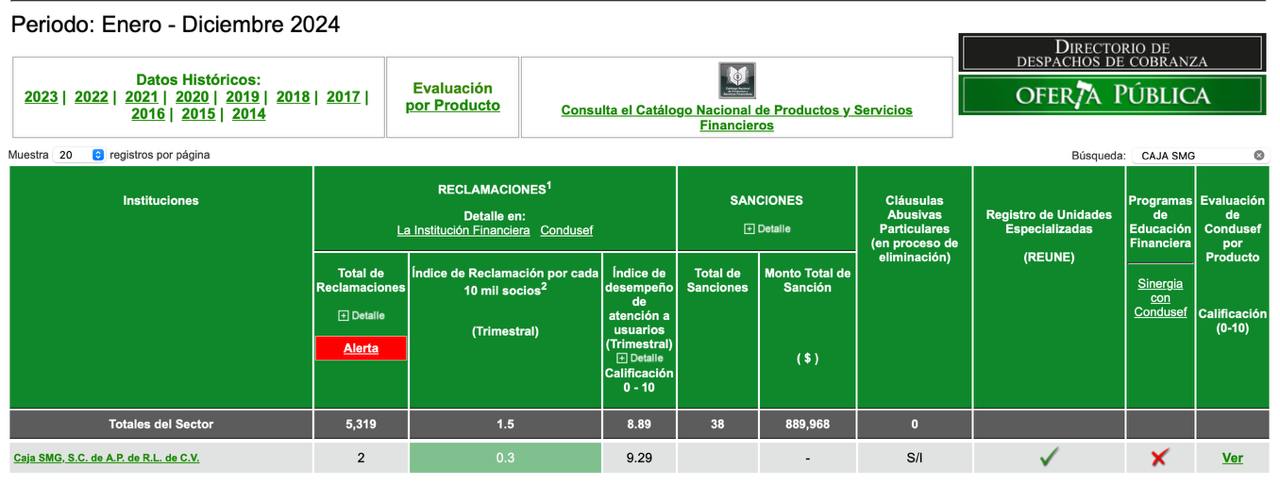Open 2019 historical data
The height and width of the screenshot is (486, 1280).
click(242, 97)
